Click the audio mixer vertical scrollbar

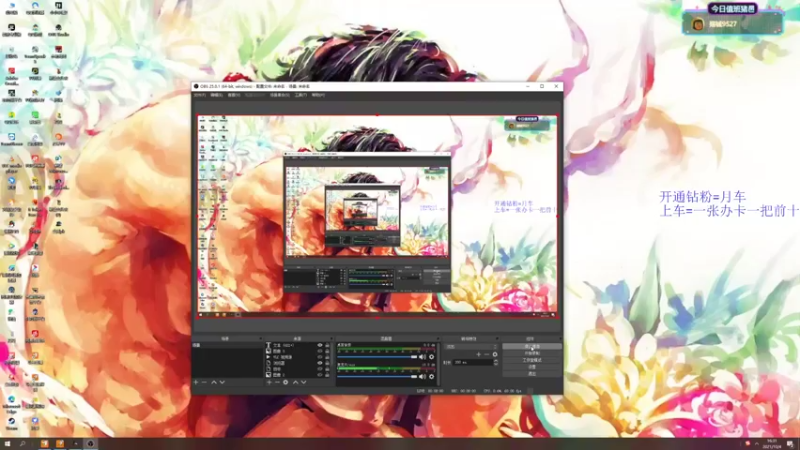point(438,364)
